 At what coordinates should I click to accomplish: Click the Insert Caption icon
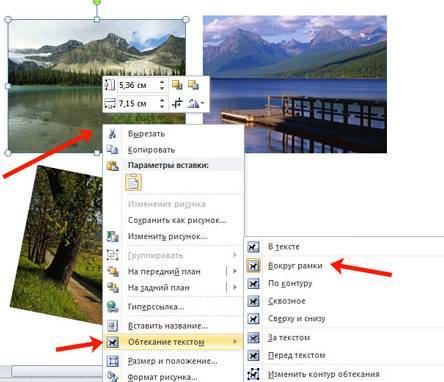[112, 325]
